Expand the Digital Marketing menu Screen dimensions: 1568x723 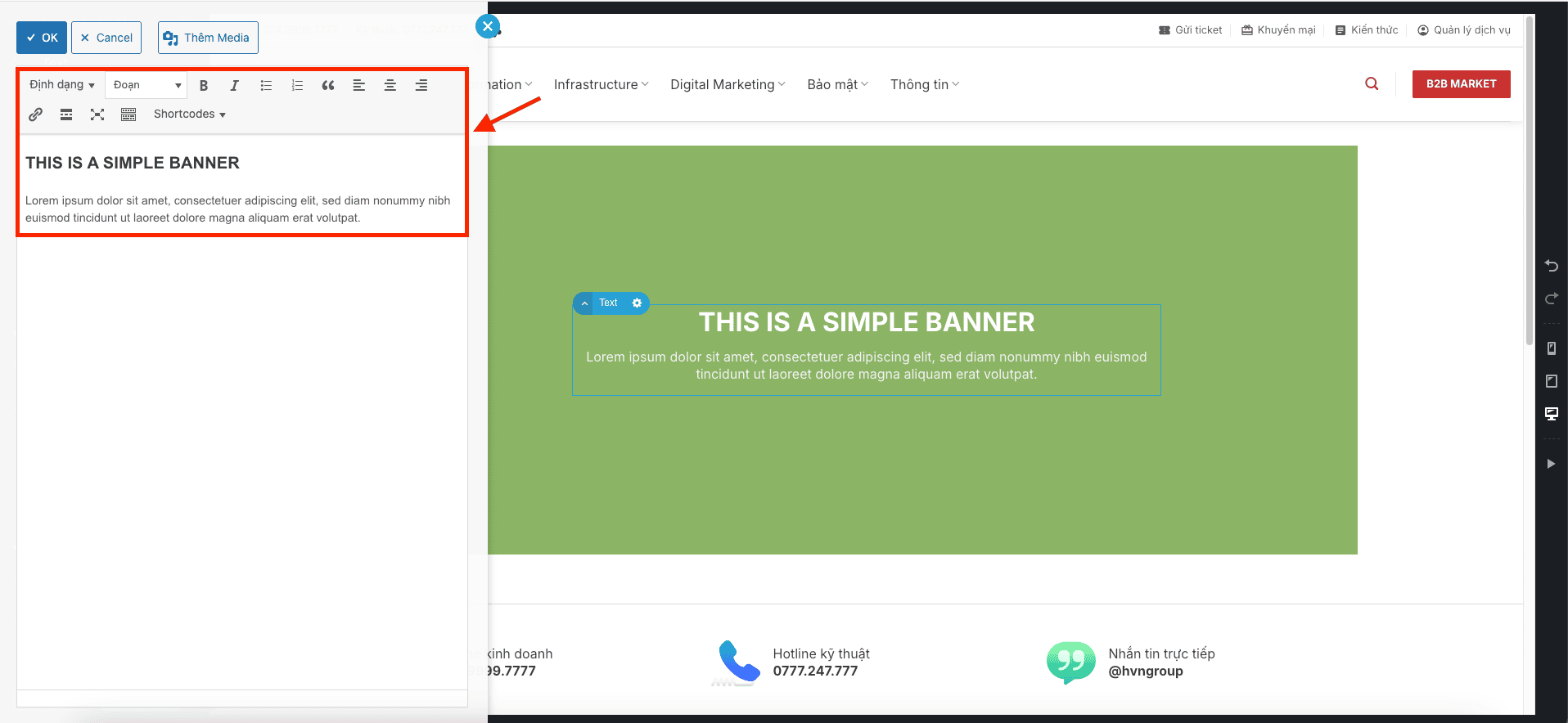[728, 84]
